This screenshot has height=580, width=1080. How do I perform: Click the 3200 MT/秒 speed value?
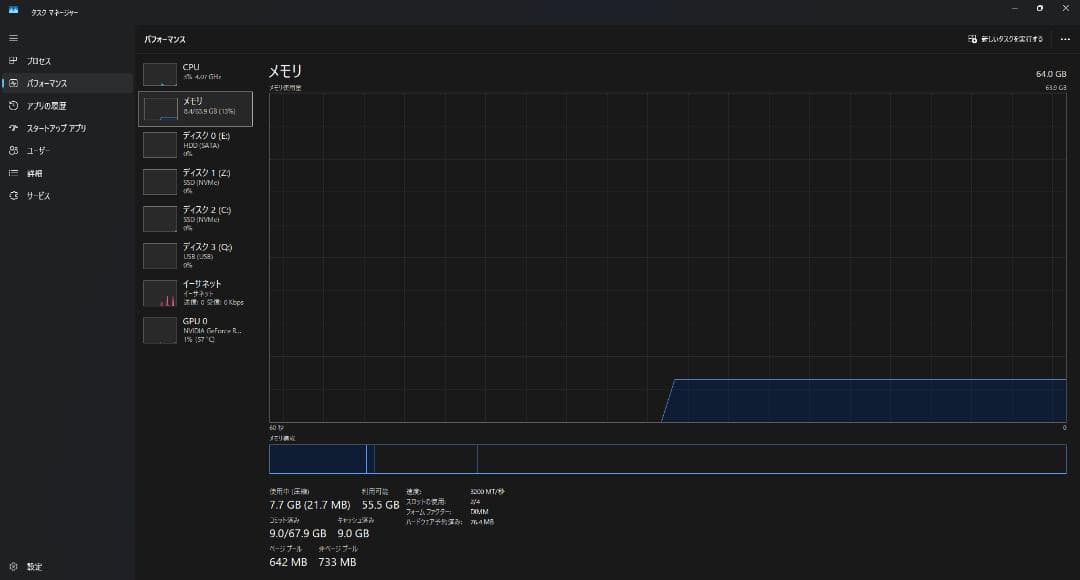(x=487, y=491)
